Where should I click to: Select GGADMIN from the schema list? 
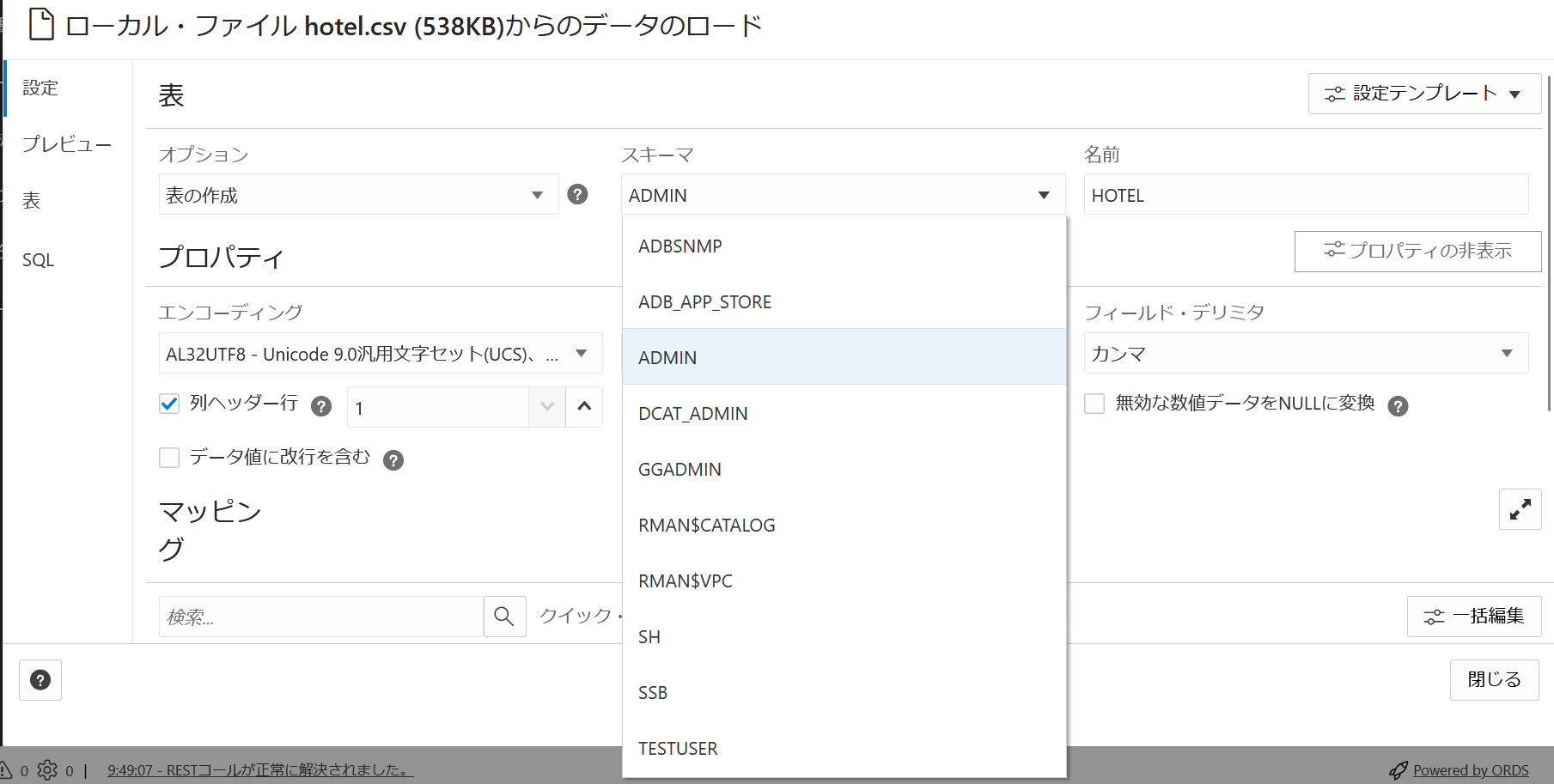pyautogui.click(x=844, y=469)
